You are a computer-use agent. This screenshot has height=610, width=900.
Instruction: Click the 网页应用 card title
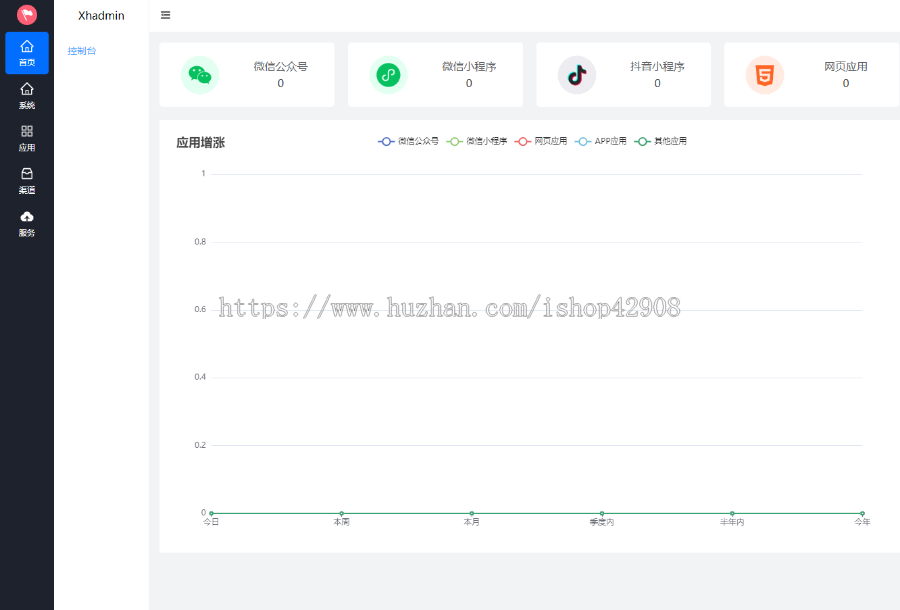[845, 67]
